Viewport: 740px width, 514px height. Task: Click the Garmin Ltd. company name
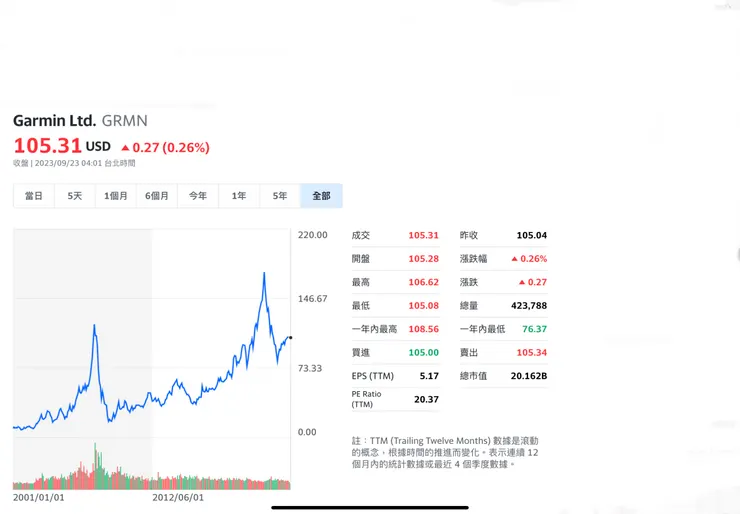point(54,121)
